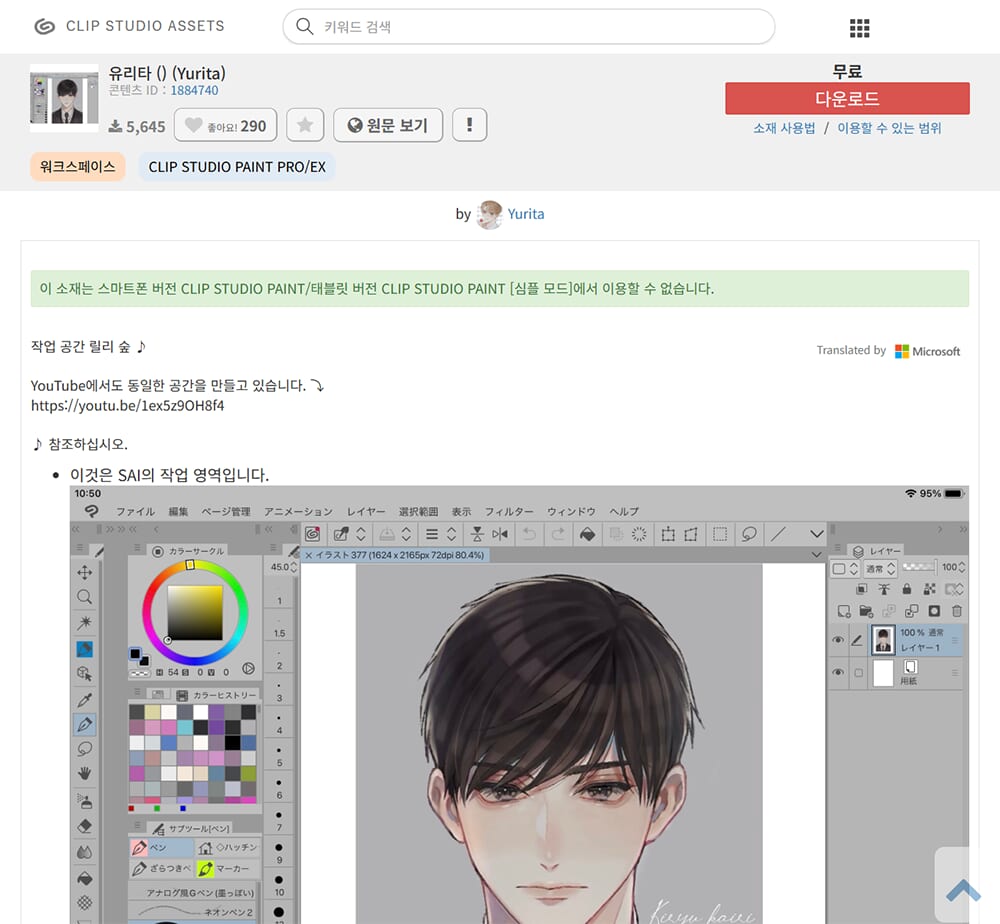Open the フィルター menu
Image resolution: width=1000 pixels, height=924 pixels.
pyautogui.click(x=509, y=511)
